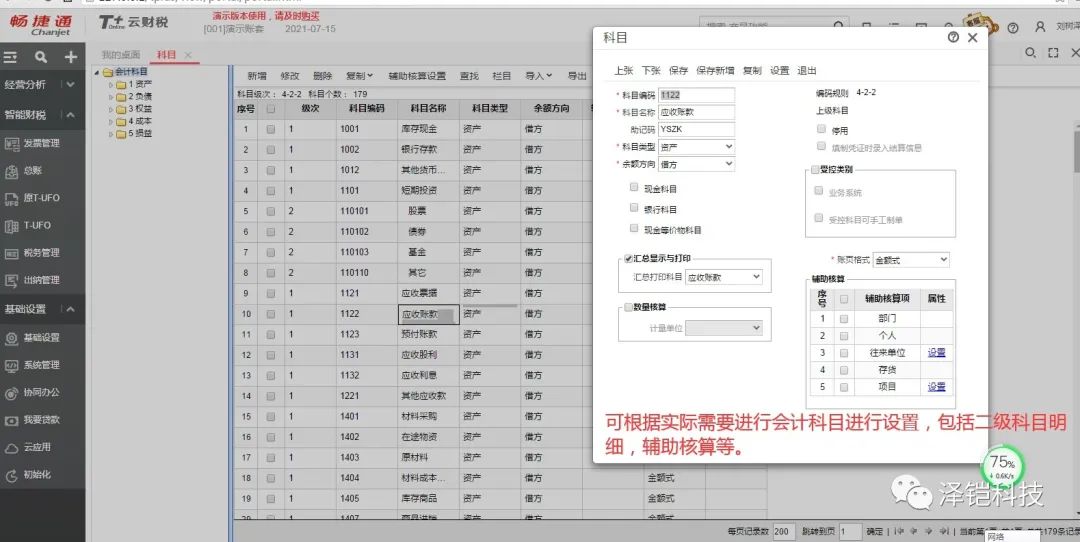Image resolution: width=1080 pixels, height=542 pixels.
Task: Enable the 现金科目 checkbox
Action: click(634, 187)
